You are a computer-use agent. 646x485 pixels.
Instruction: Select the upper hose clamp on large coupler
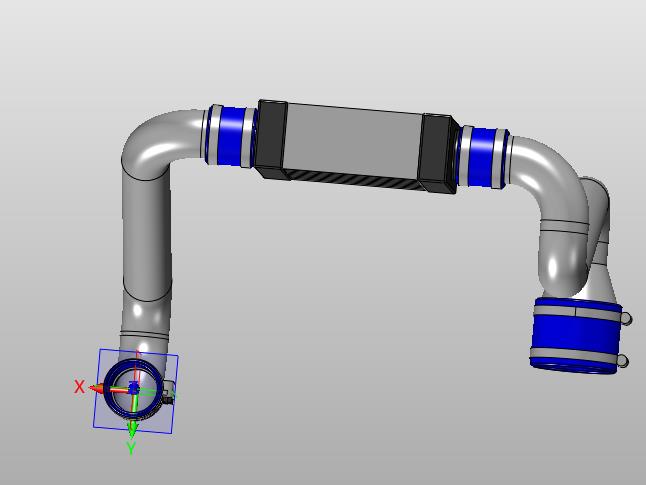(577, 313)
